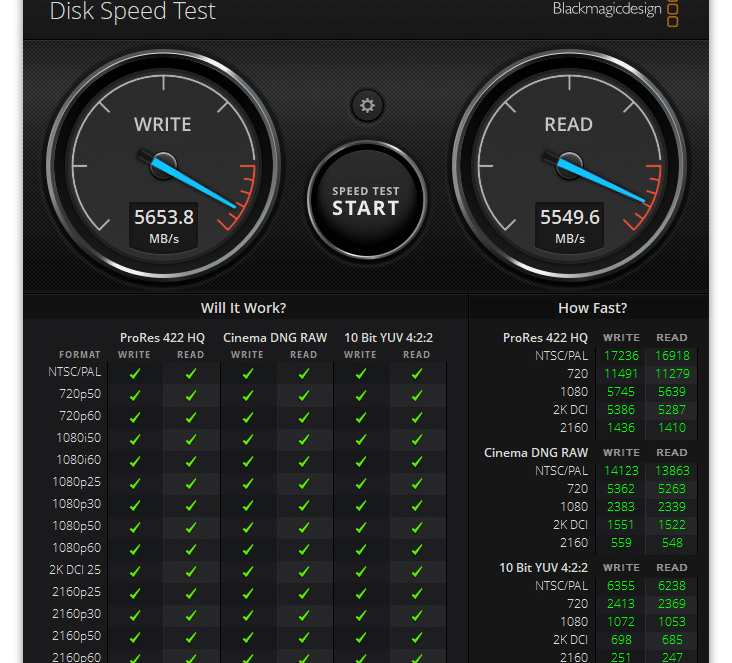732x663 pixels.
Task: Click the Will It Work? heading
Action: [243, 308]
